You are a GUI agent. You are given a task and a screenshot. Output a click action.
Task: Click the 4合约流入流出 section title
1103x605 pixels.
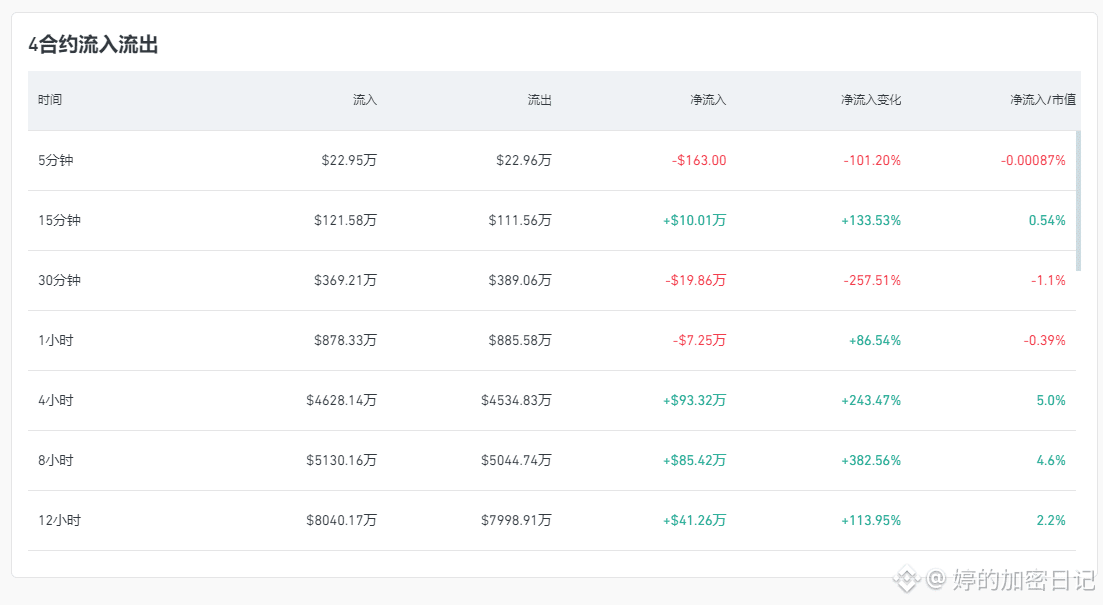(x=93, y=45)
